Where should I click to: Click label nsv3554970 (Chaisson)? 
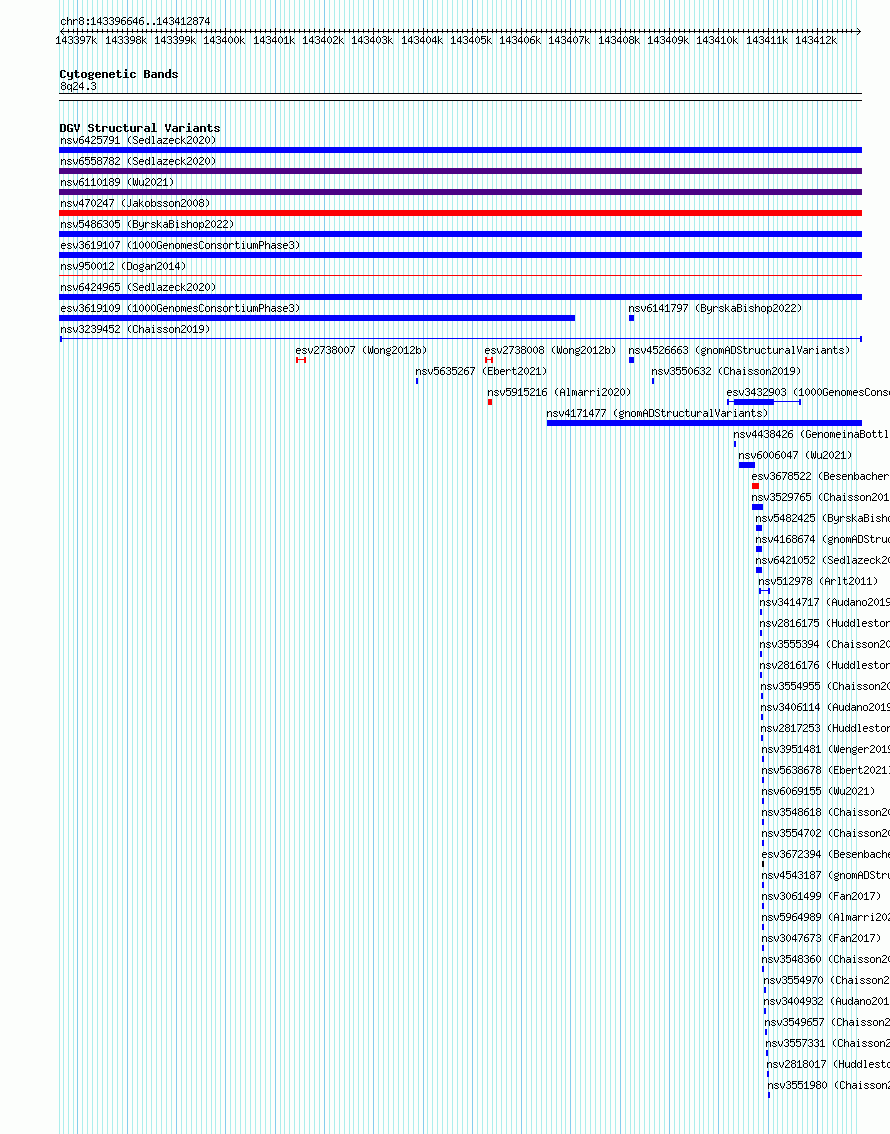click(826, 979)
